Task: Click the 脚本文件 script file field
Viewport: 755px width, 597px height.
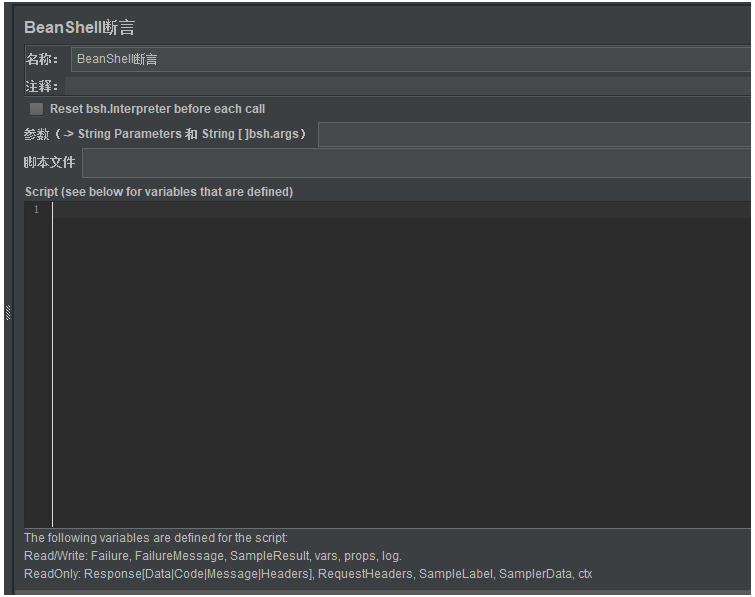Action: [418, 163]
